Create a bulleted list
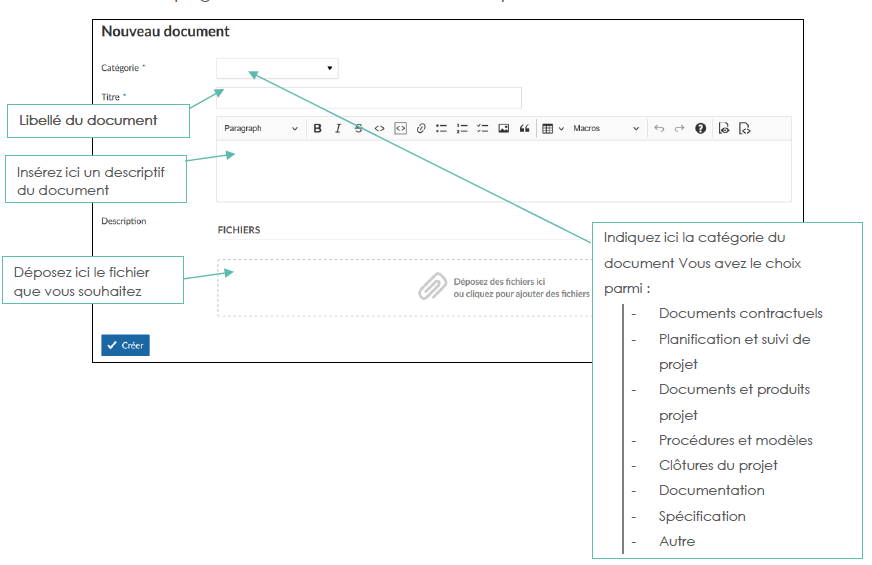 [441, 129]
